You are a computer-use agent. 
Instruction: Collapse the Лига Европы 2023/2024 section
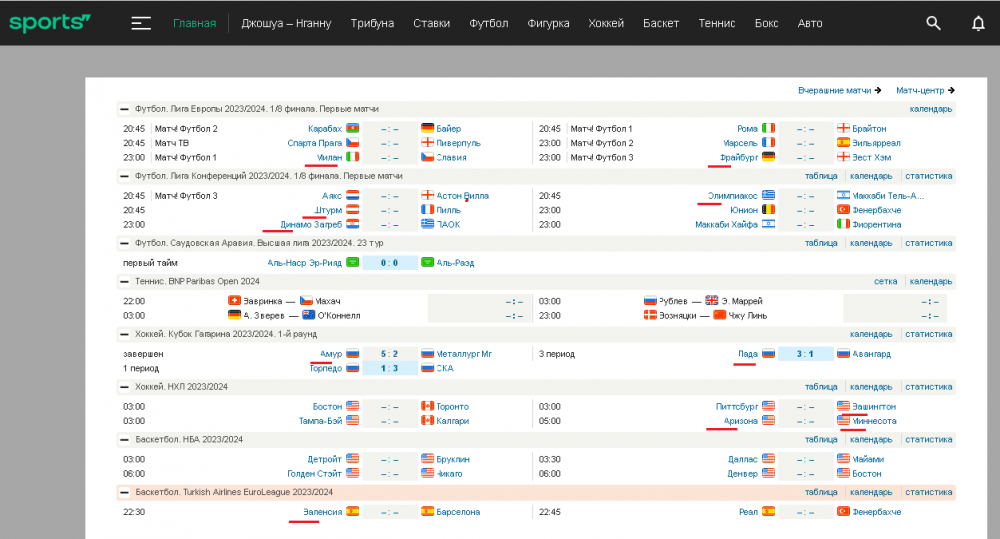(x=124, y=109)
